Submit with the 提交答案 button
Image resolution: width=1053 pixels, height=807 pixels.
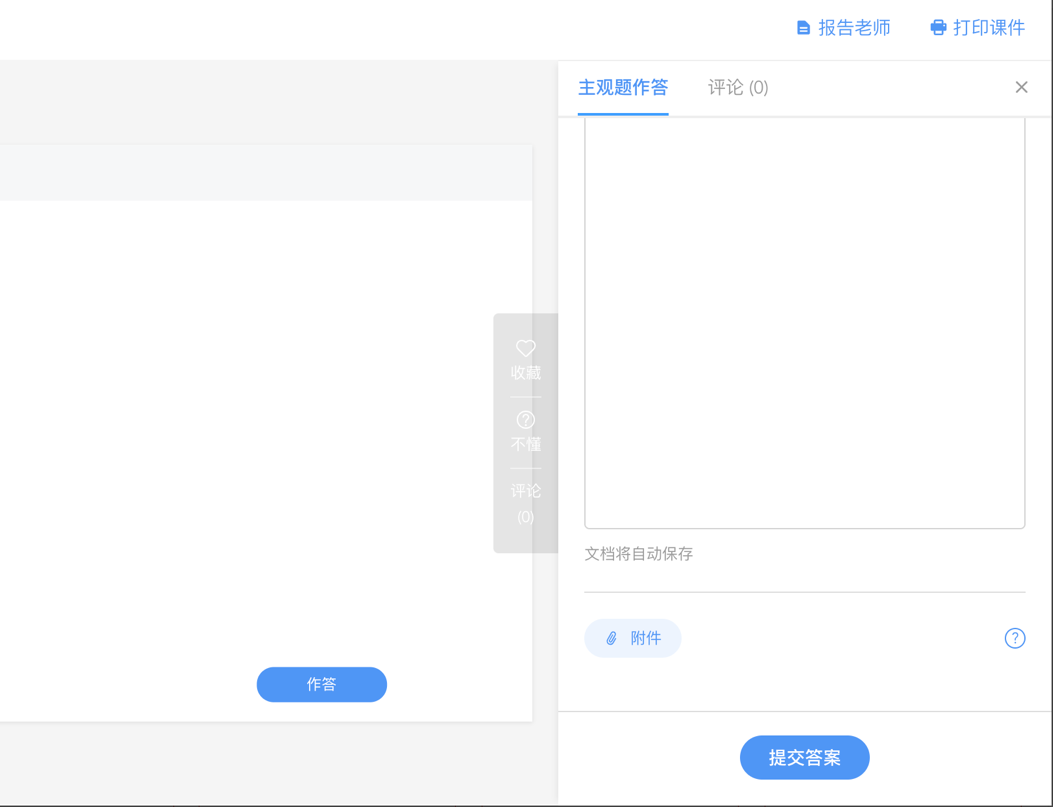[805, 757]
